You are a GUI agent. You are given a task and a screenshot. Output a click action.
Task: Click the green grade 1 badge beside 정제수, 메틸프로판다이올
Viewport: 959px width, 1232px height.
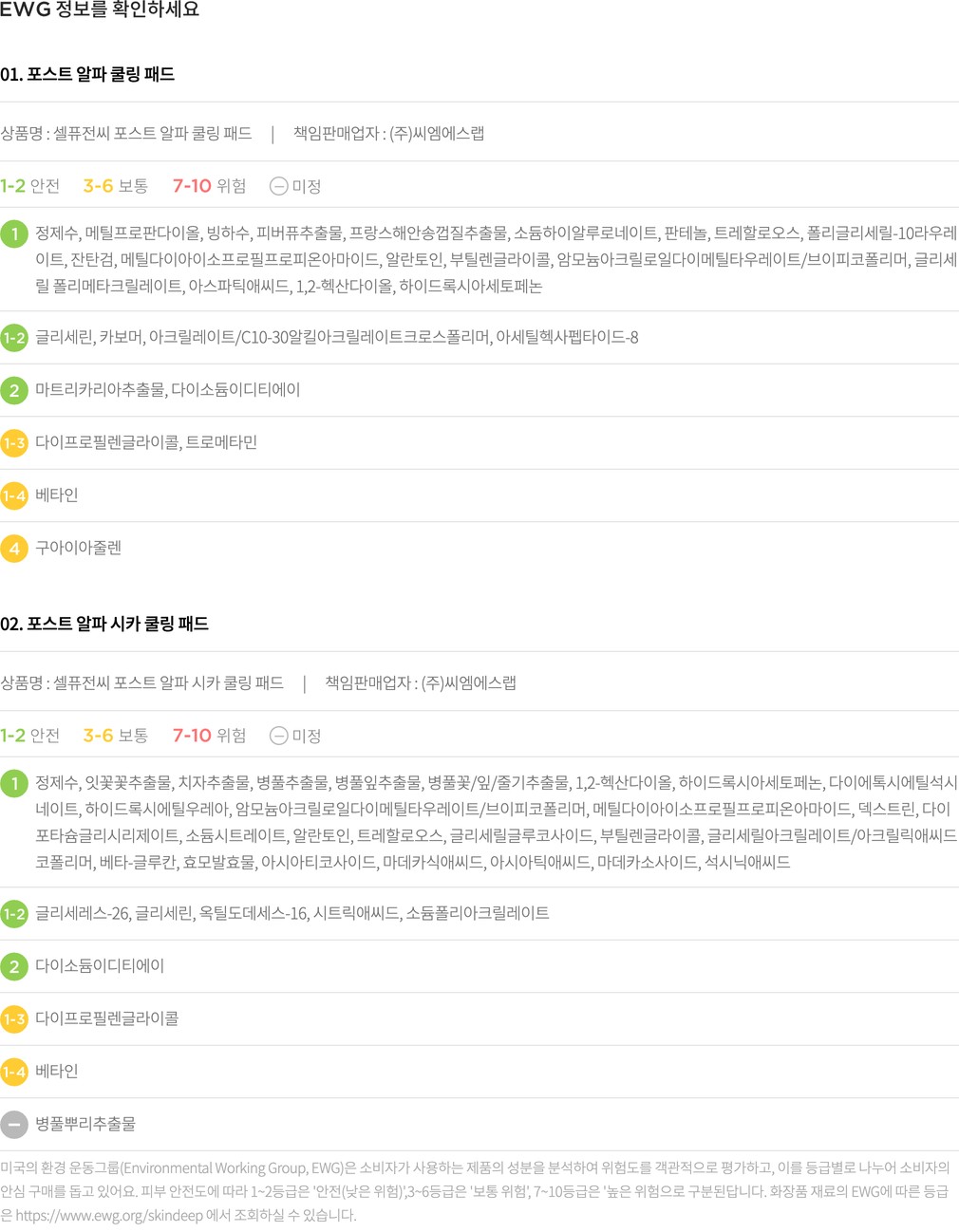point(14,233)
